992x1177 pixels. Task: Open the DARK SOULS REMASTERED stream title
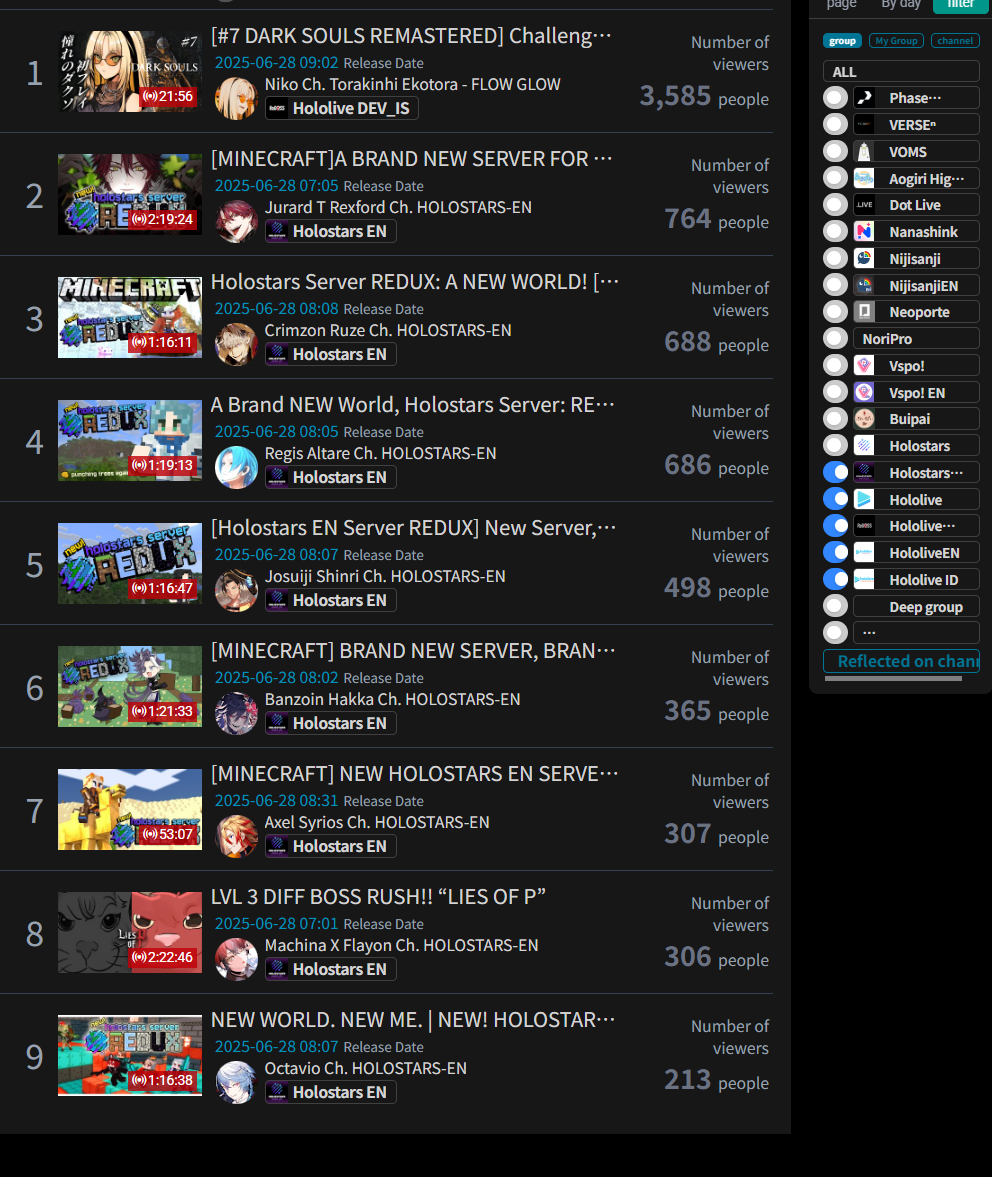411,35
